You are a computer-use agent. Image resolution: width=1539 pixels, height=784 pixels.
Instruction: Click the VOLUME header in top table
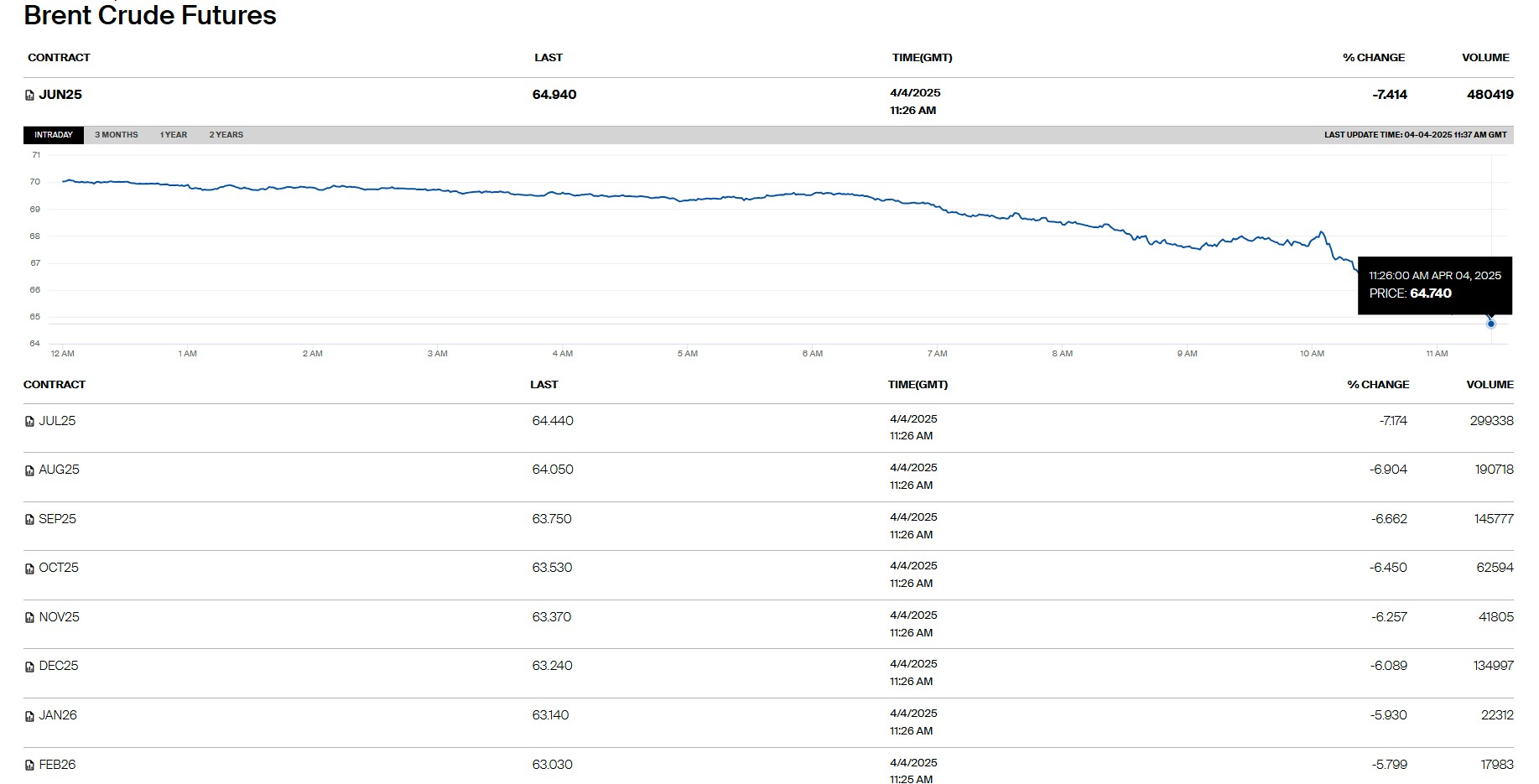1485,58
